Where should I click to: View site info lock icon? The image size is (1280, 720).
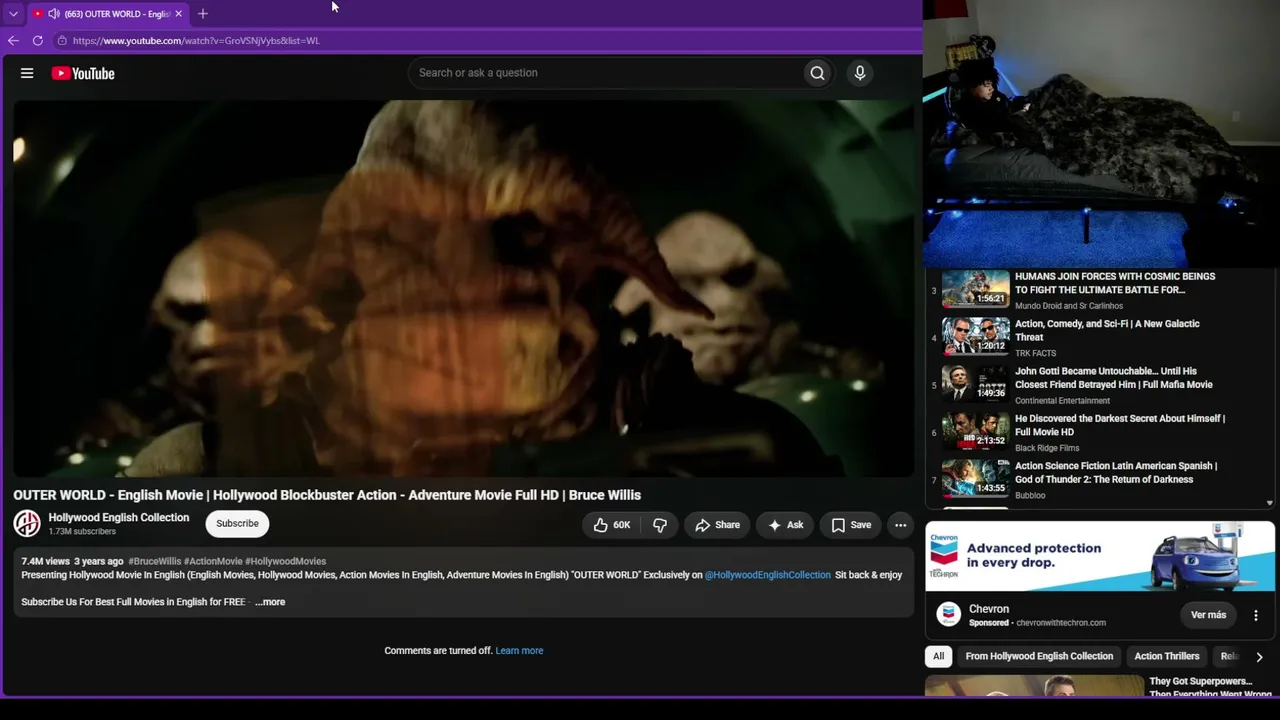tap(62, 41)
